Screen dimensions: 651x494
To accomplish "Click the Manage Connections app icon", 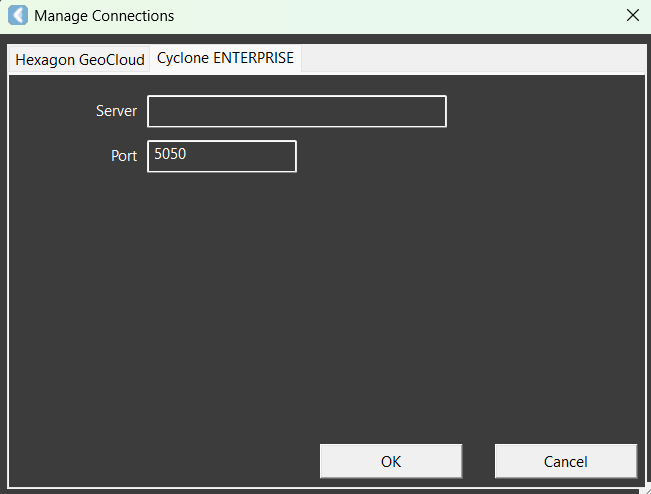I will pos(18,15).
